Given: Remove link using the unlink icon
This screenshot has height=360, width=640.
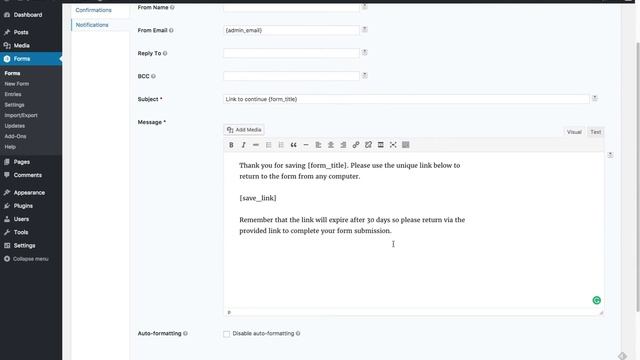Looking at the screenshot, I should coord(368,145).
